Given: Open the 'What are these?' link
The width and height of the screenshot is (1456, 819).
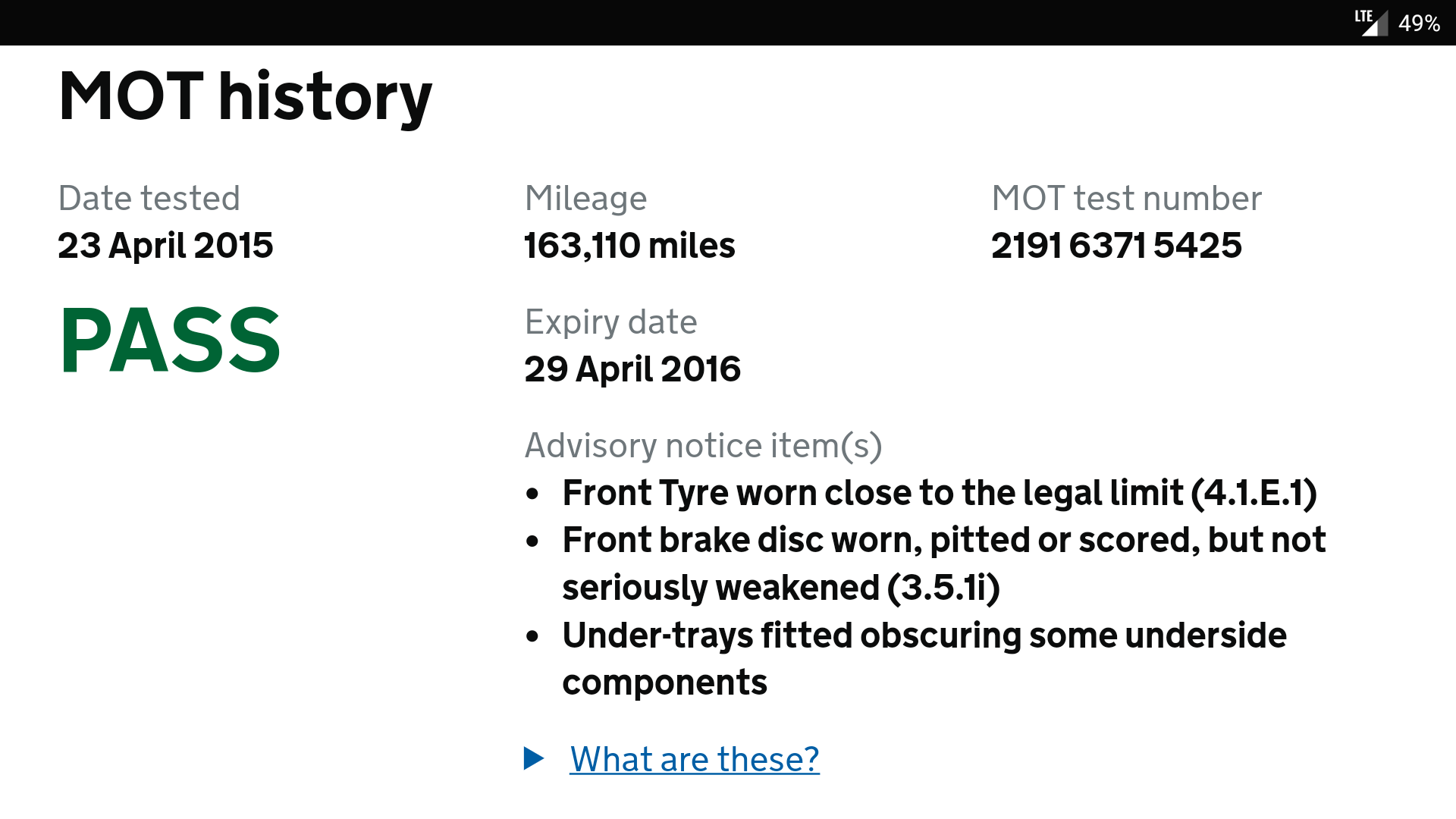Looking at the screenshot, I should tap(695, 759).
